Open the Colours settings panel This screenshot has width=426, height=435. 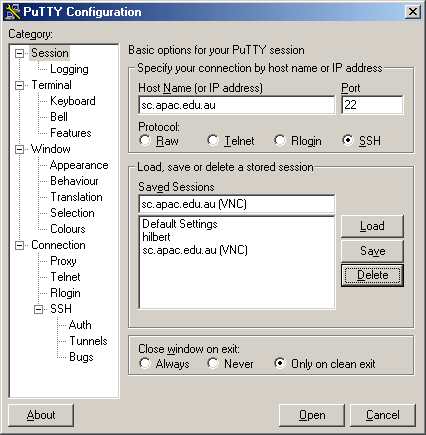[68, 229]
